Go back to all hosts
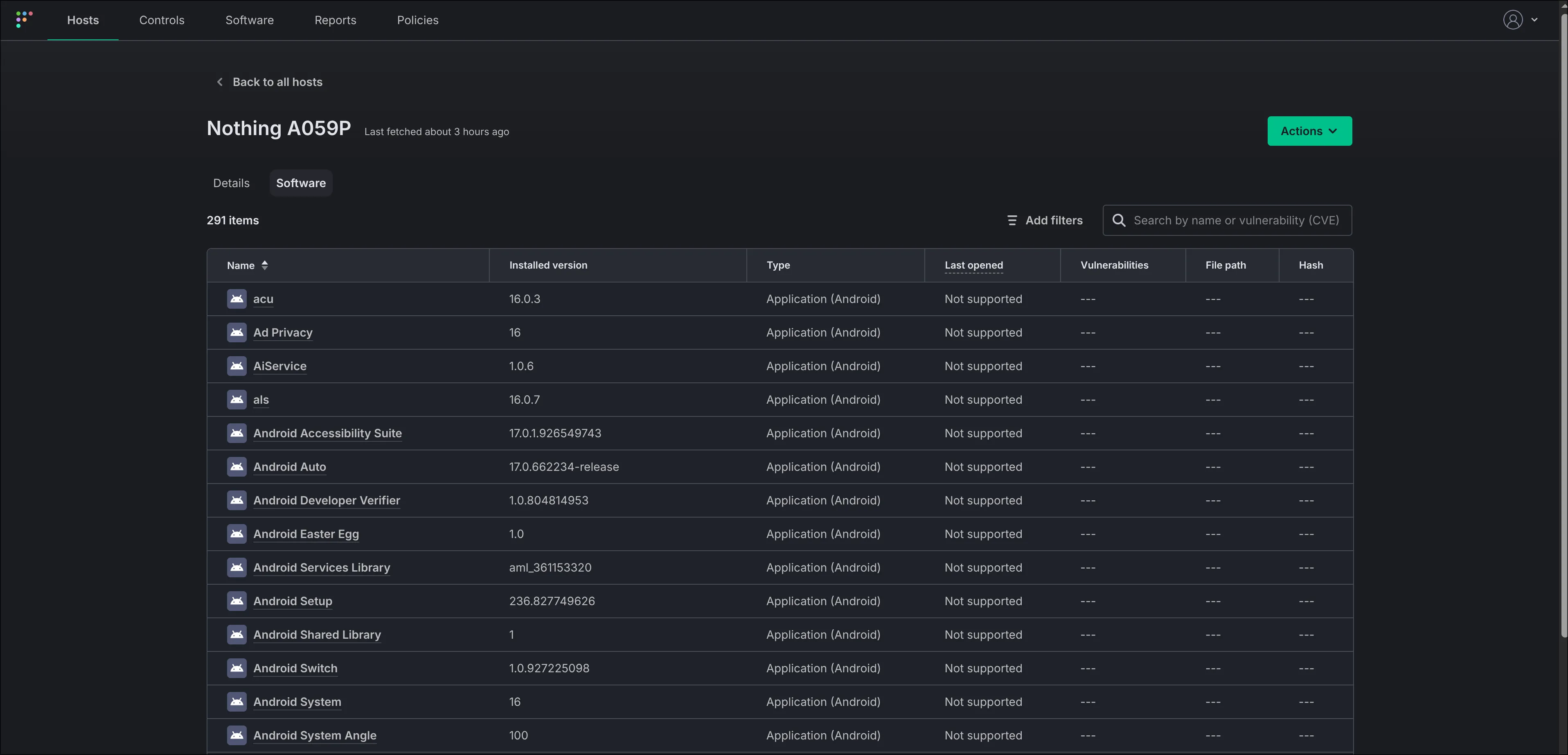 [x=269, y=81]
